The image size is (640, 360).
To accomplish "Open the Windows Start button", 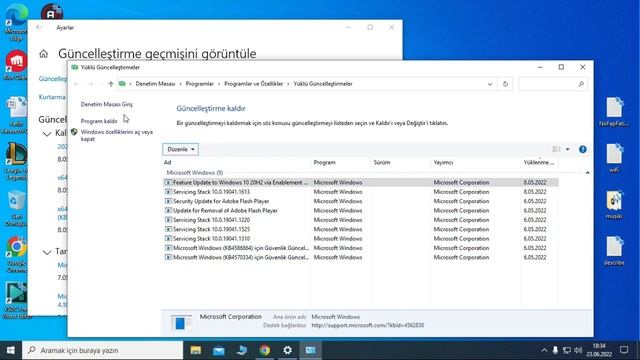I will click(x=11, y=350).
